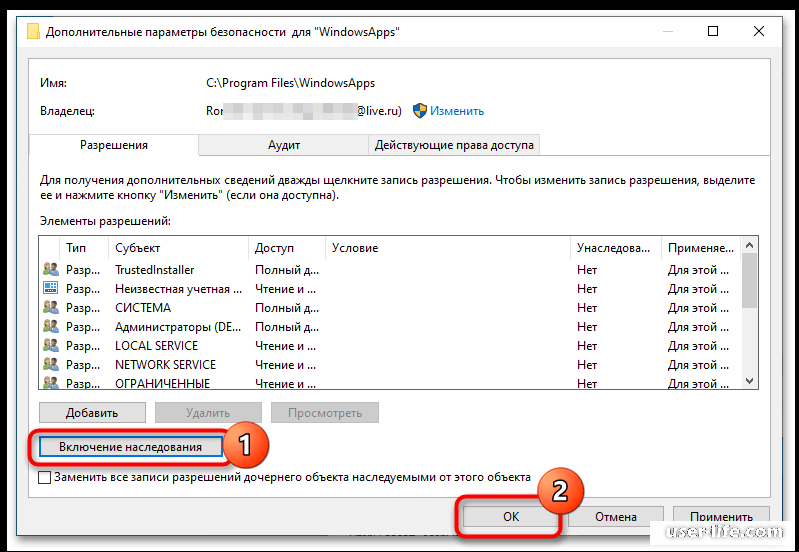Screen dimensions: 799x552
Task: Click the users icon on the LOCAL SERVICE row
Action: click(x=50, y=345)
